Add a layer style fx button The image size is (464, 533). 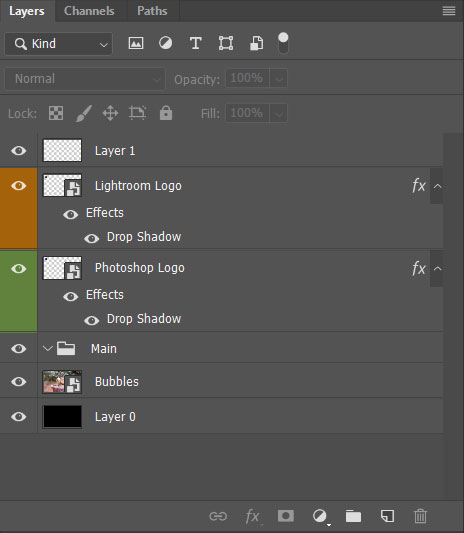pos(253,516)
